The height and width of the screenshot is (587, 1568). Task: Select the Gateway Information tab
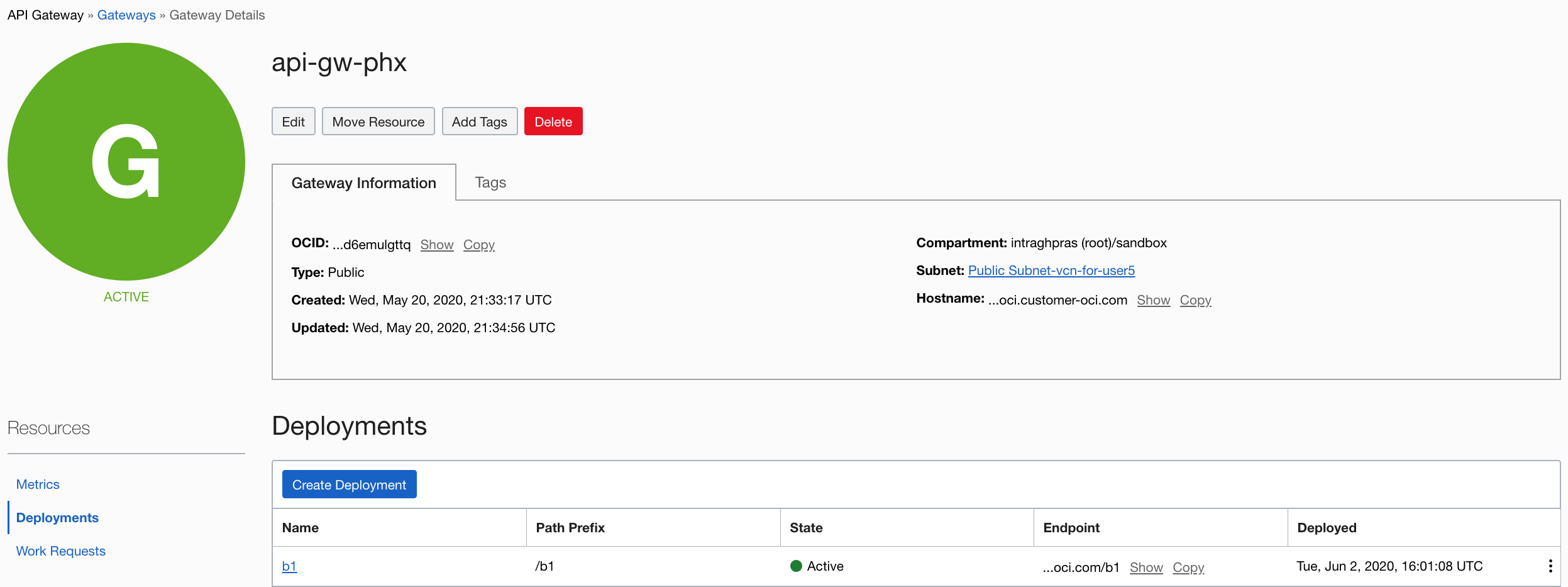(363, 183)
